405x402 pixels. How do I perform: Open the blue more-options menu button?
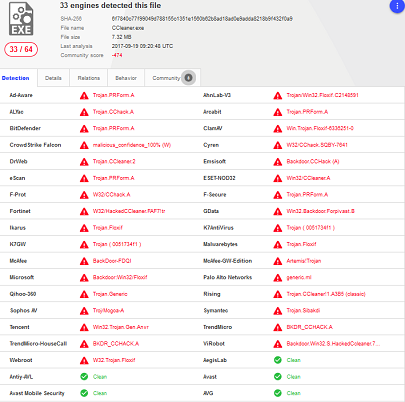[397, 6]
